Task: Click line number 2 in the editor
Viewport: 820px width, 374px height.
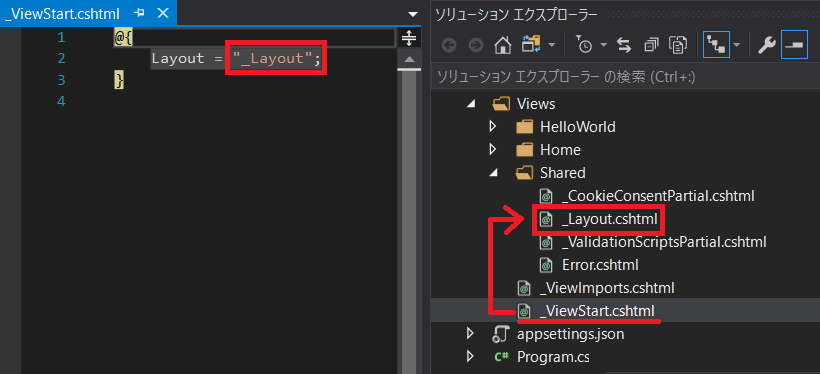Action: point(62,59)
